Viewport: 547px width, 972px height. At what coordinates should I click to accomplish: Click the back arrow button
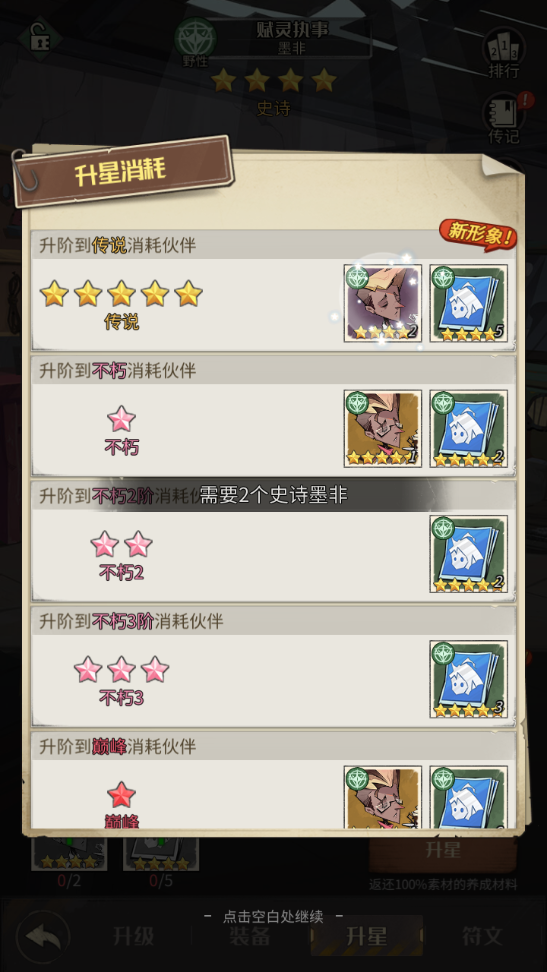(43, 937)
